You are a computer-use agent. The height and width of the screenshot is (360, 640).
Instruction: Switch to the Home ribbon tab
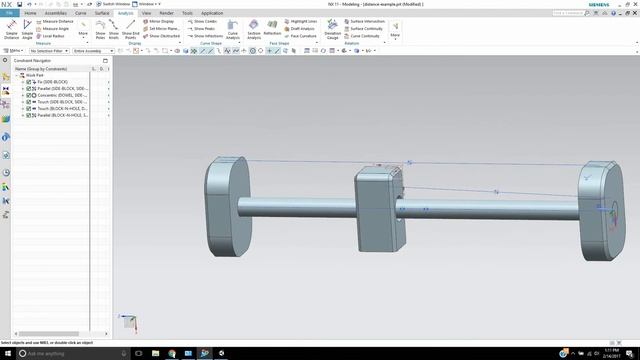(30, 13)
